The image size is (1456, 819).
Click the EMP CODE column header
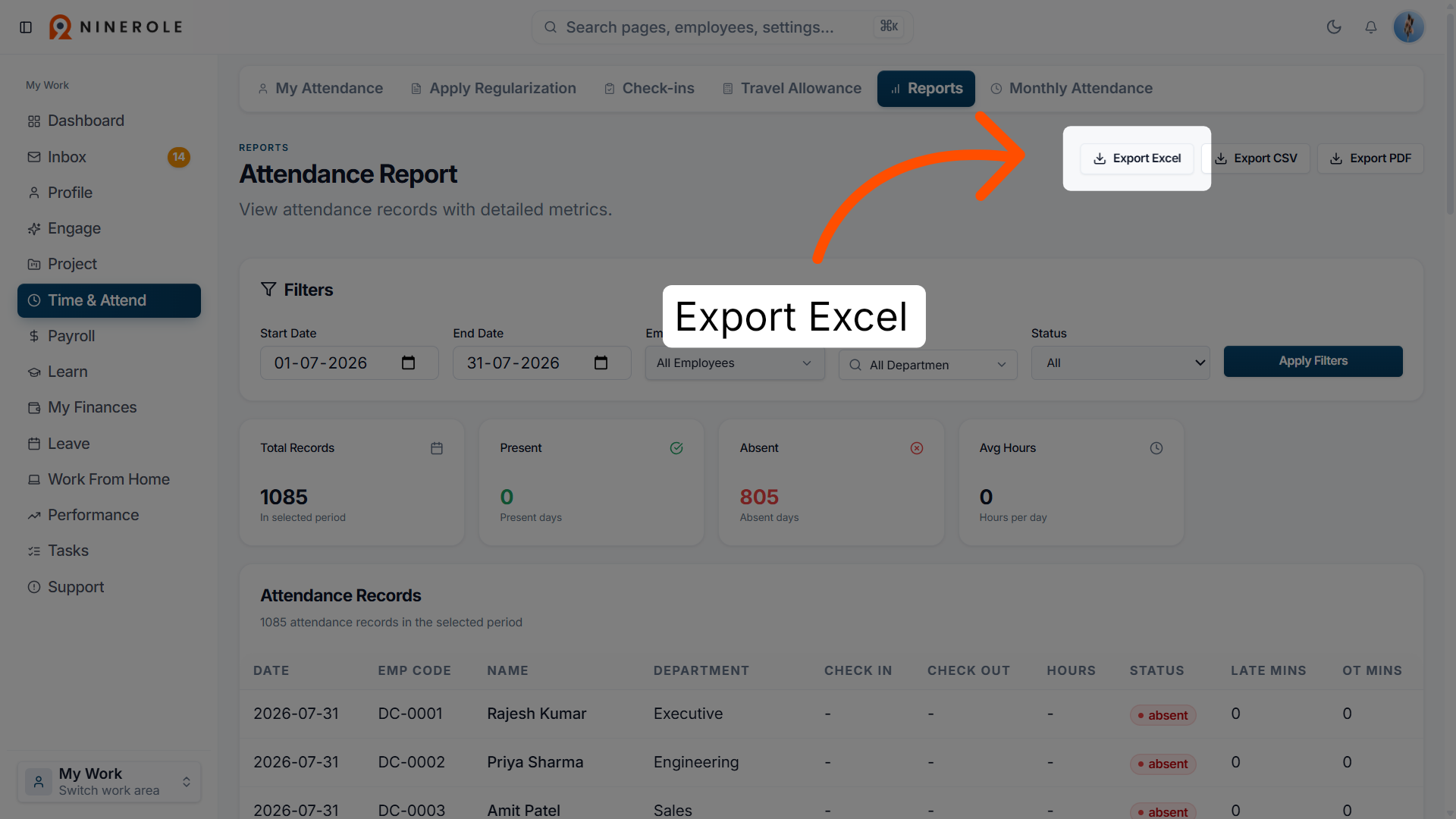click(414, 670)
